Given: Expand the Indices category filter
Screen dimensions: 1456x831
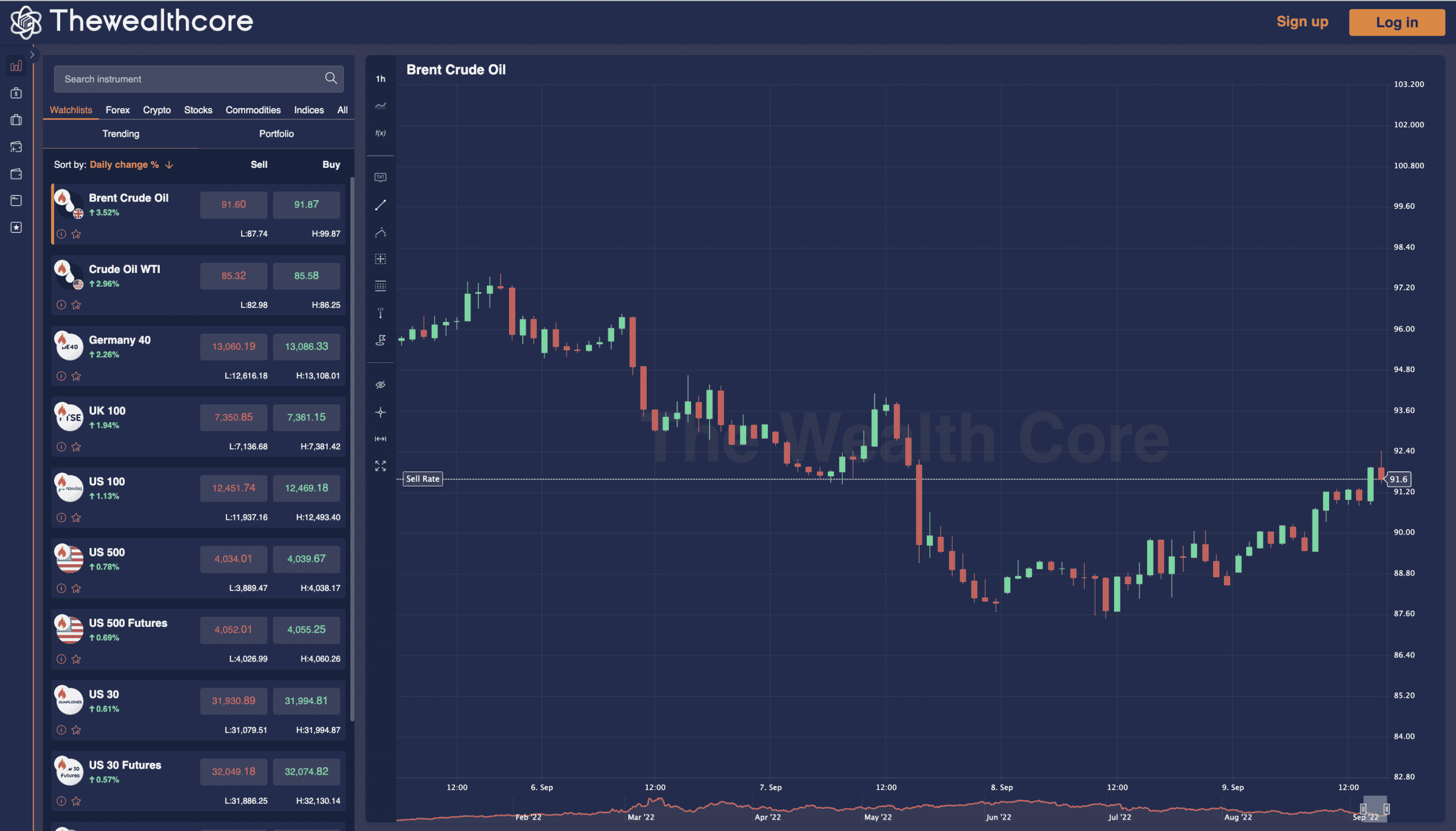Looking at the screenshot, I should [309, 110].
